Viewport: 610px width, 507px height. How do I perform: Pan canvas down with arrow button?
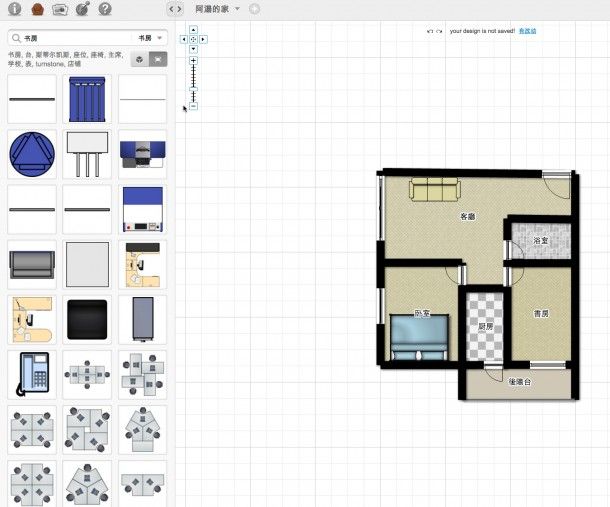pyautogui.click(x=193, y=49)
